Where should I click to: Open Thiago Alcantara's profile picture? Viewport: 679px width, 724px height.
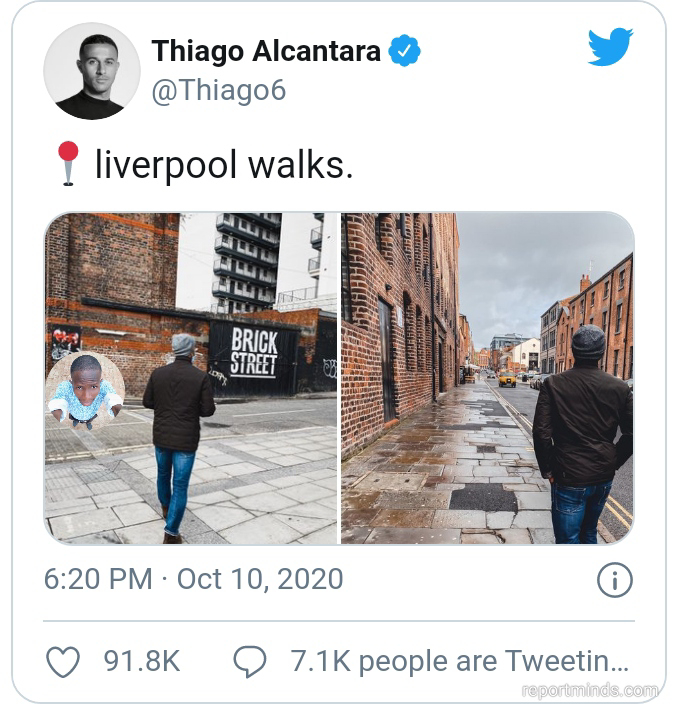[x=92, y=71]
